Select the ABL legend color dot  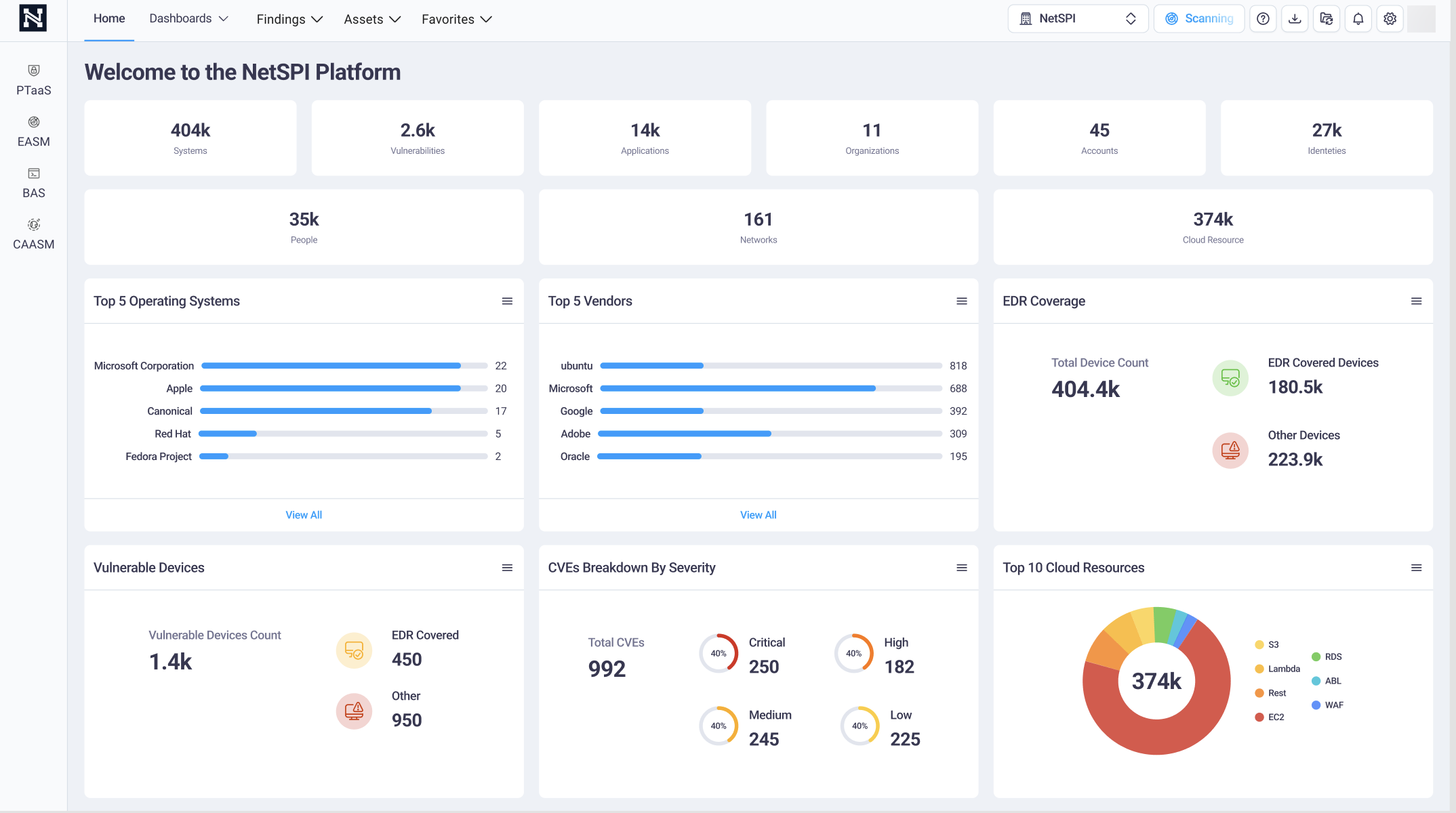pyautogui.click(x=1316, y=681)
